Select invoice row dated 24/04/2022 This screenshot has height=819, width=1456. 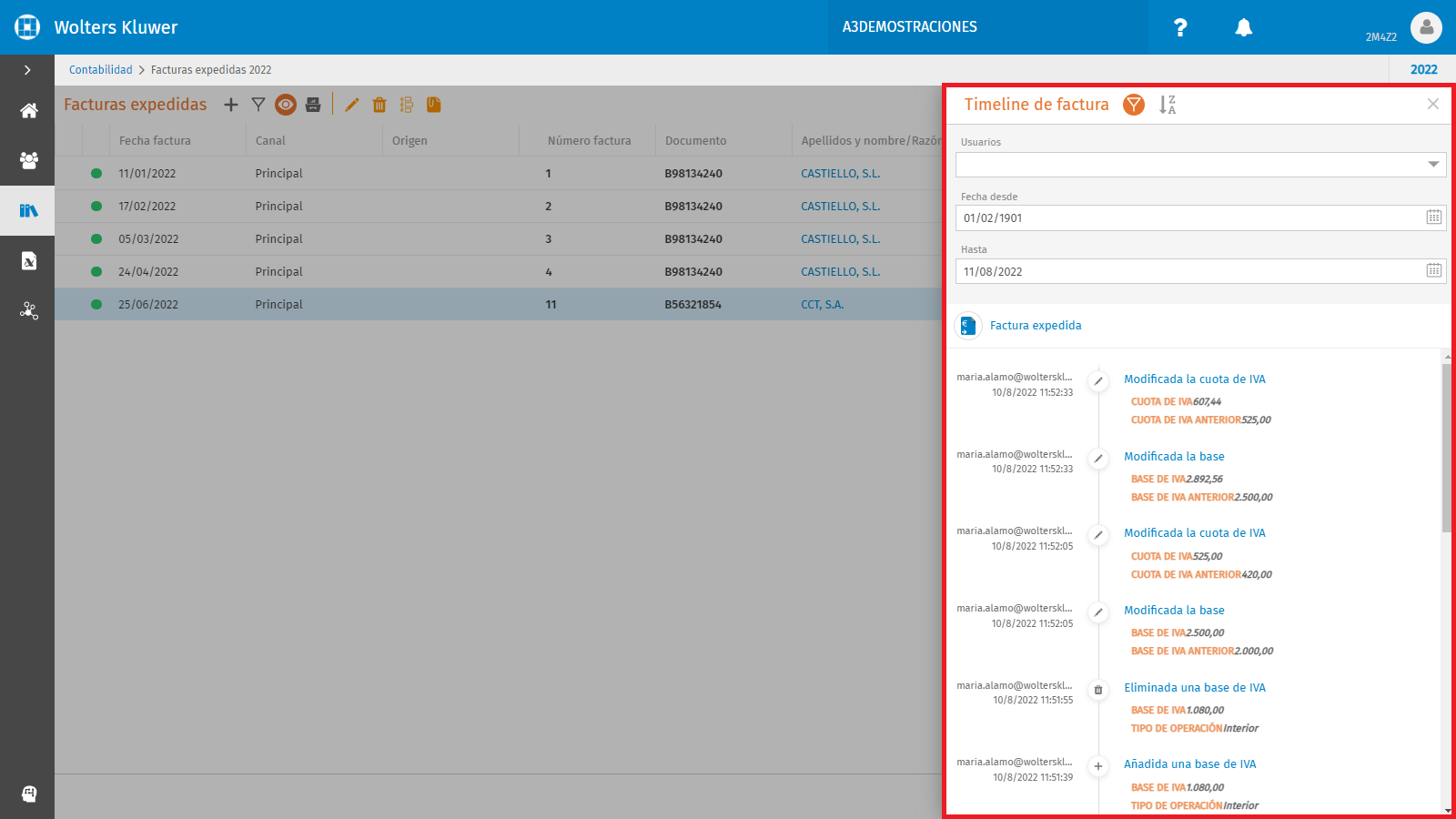click(x=499, y=272)
